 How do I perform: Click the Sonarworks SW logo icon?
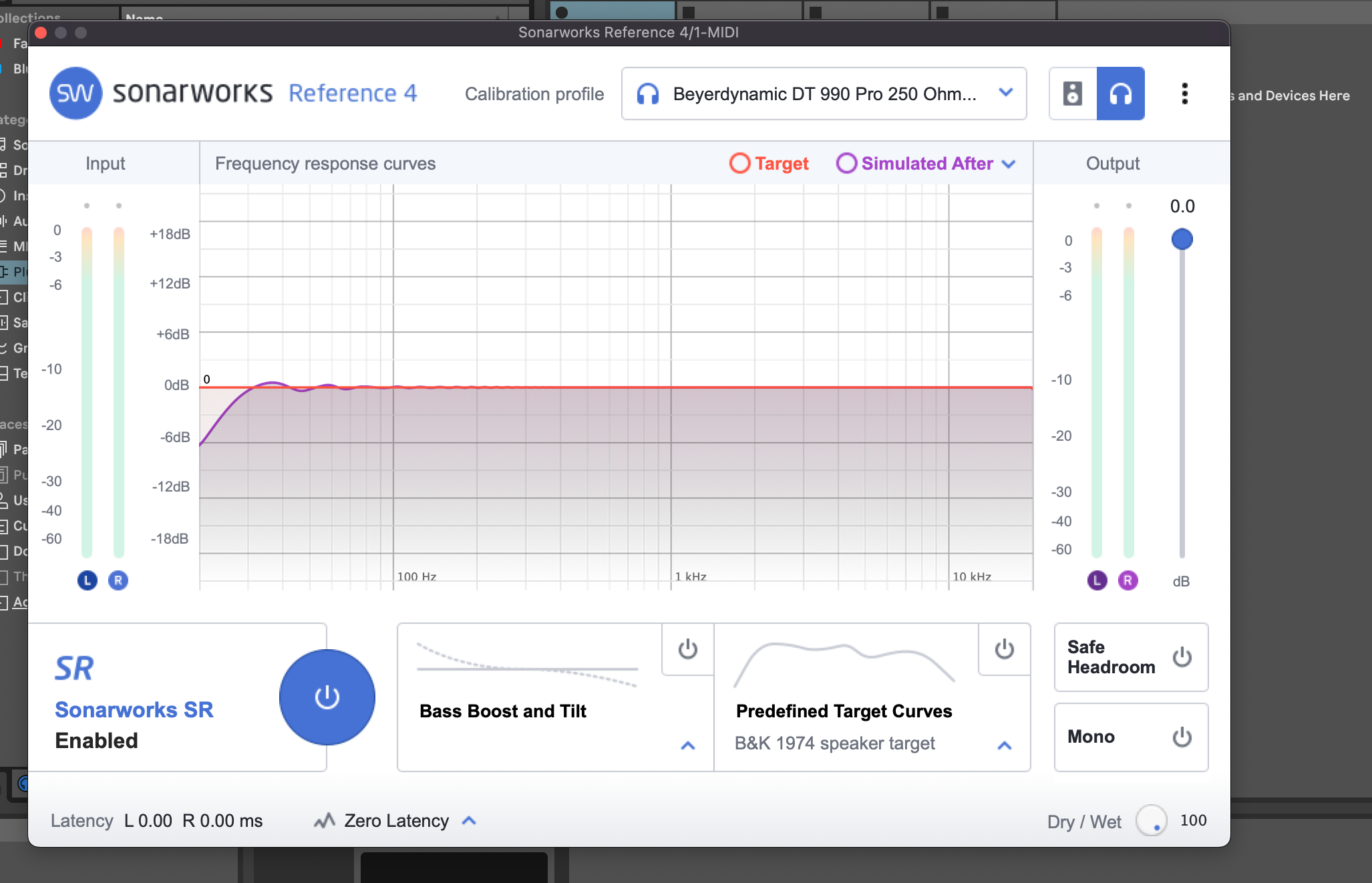point(75,94)
